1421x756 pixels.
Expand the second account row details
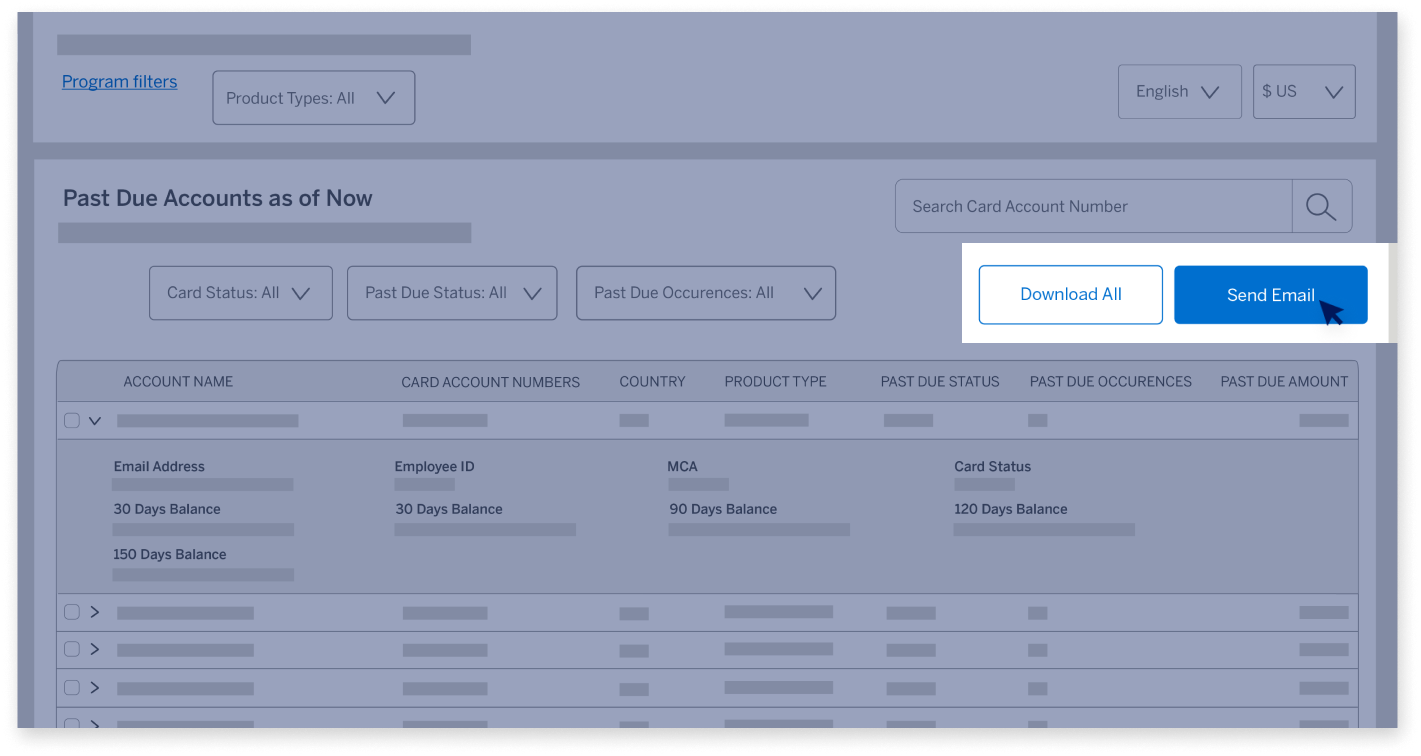pyautogui.click(x=95, y=611)
